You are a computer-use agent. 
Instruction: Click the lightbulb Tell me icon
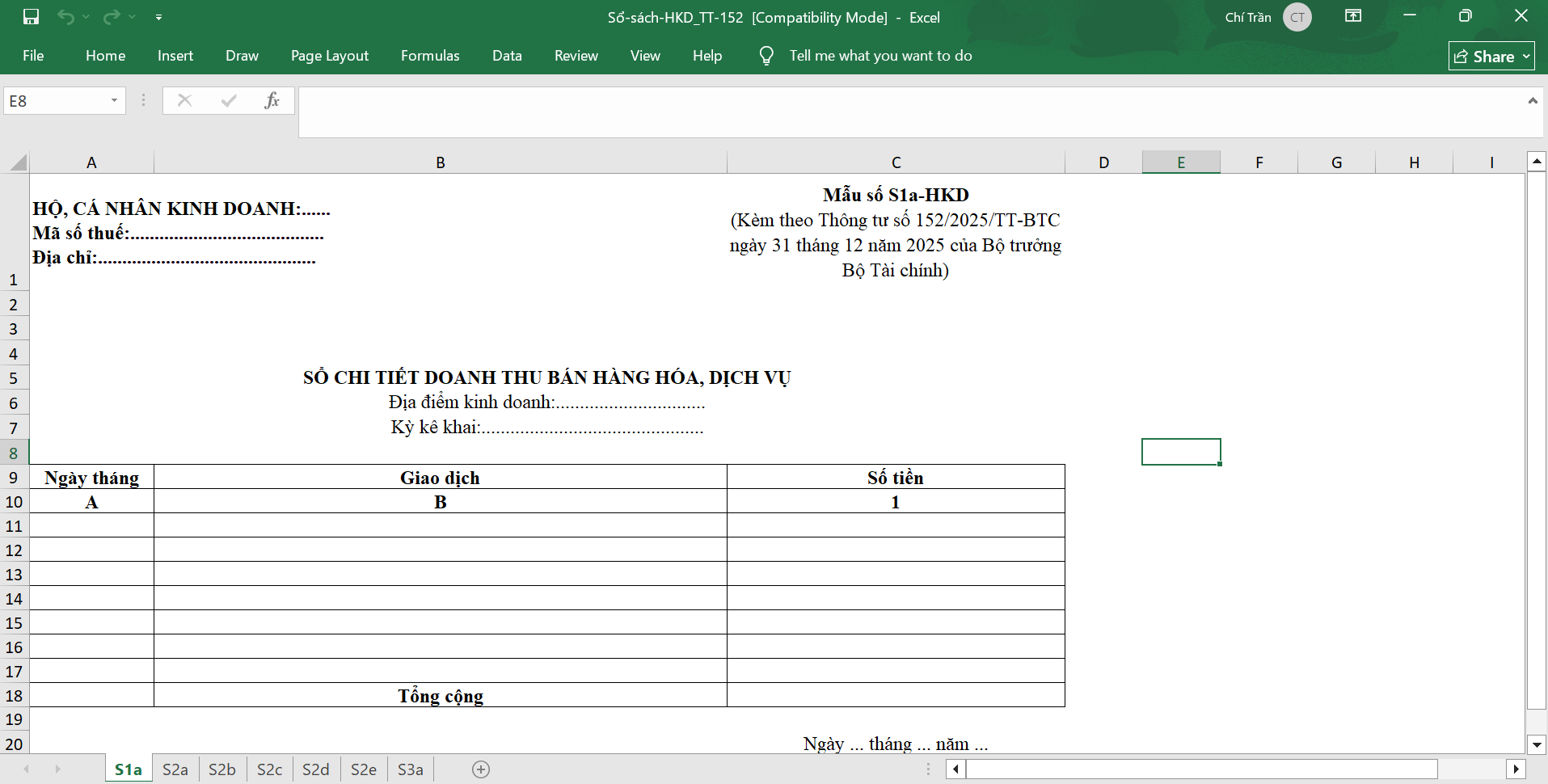pyautogui.click(x=766, y=56)
